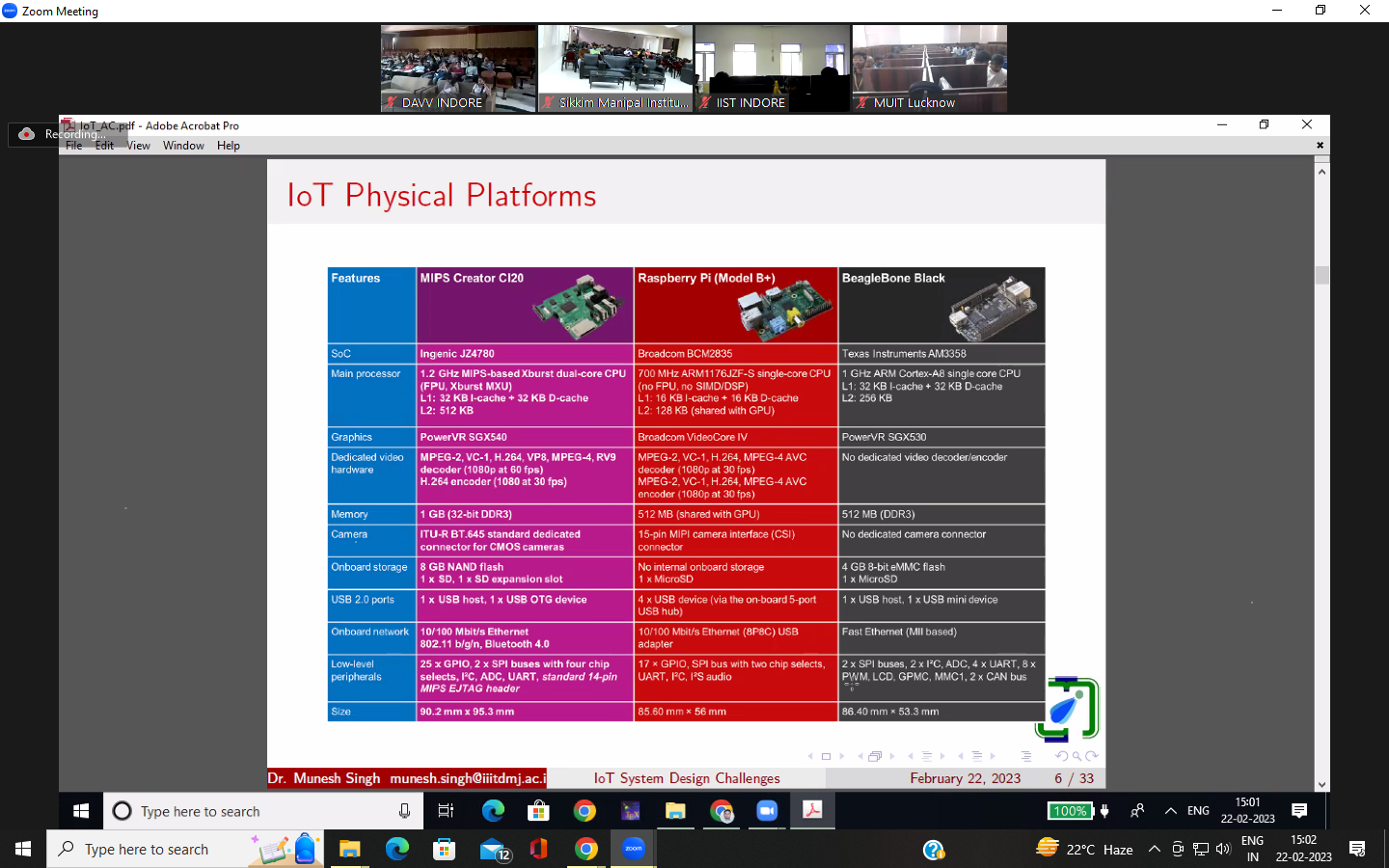
Task: Click the Beamer search magnifier icon
Action: pyautogui.click(x=1076, y=756)
